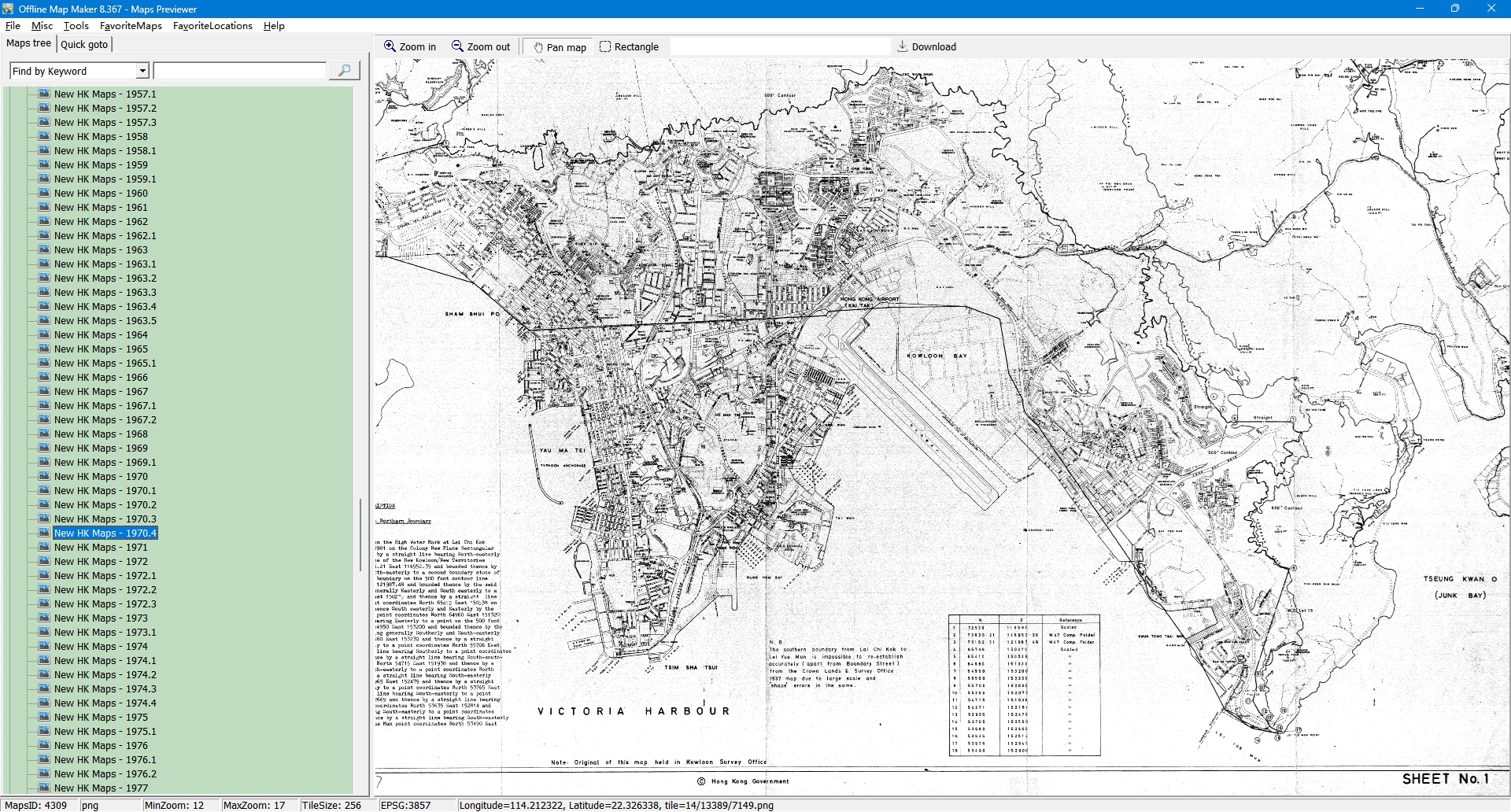Click the Zoom out magnifier icon

pos(457,46)
